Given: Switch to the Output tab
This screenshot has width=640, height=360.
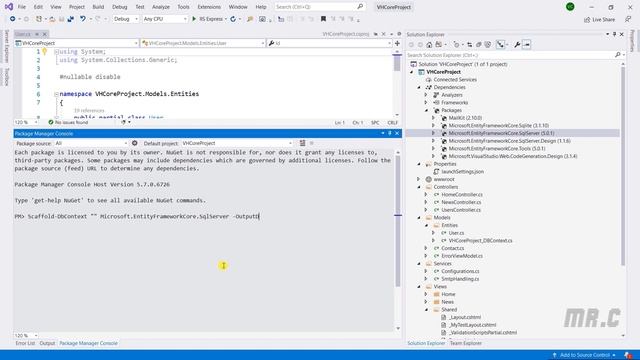Looking at the screenshot, I should coord(47,343).
